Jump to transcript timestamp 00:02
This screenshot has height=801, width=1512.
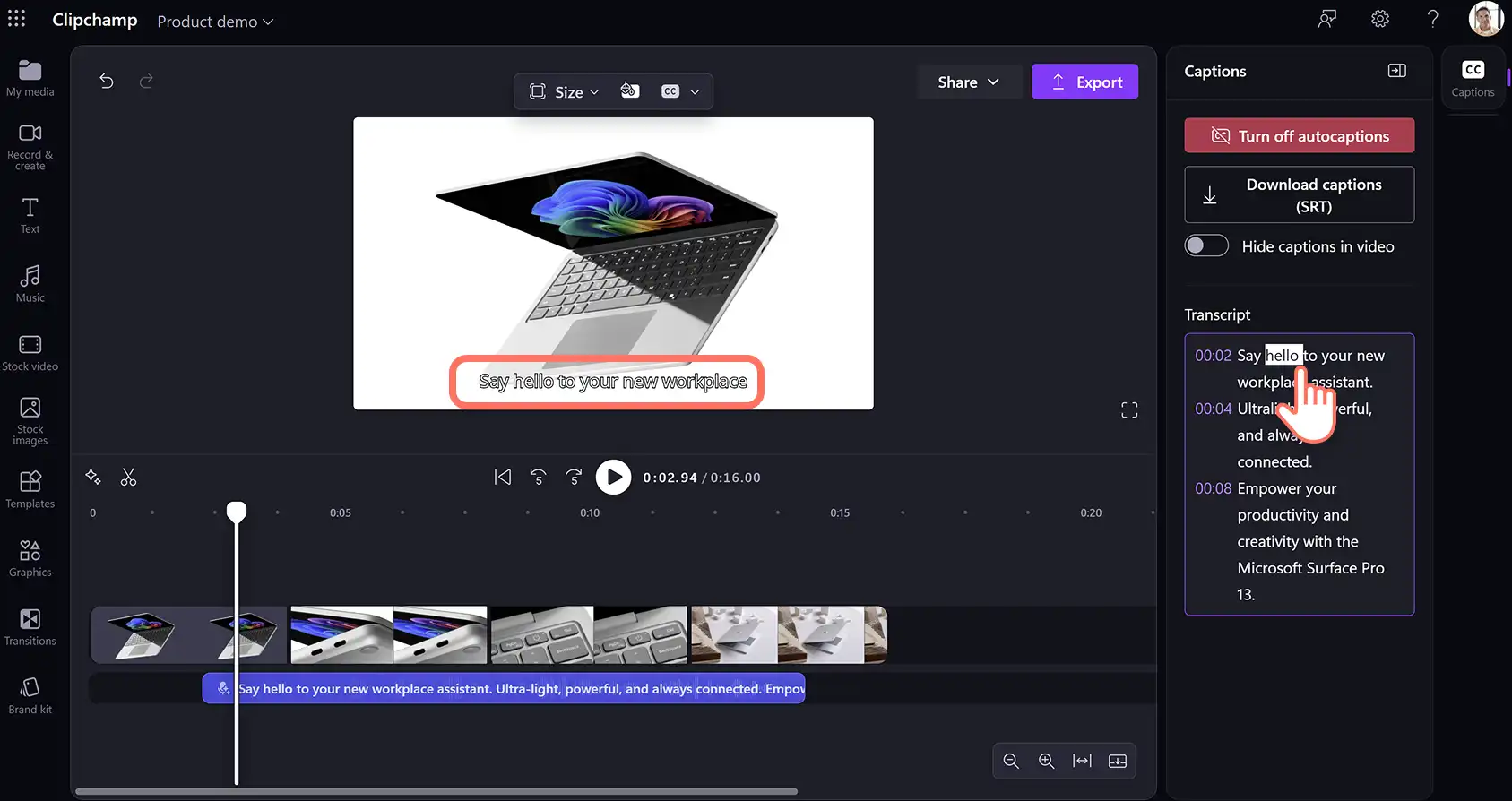1214,356
